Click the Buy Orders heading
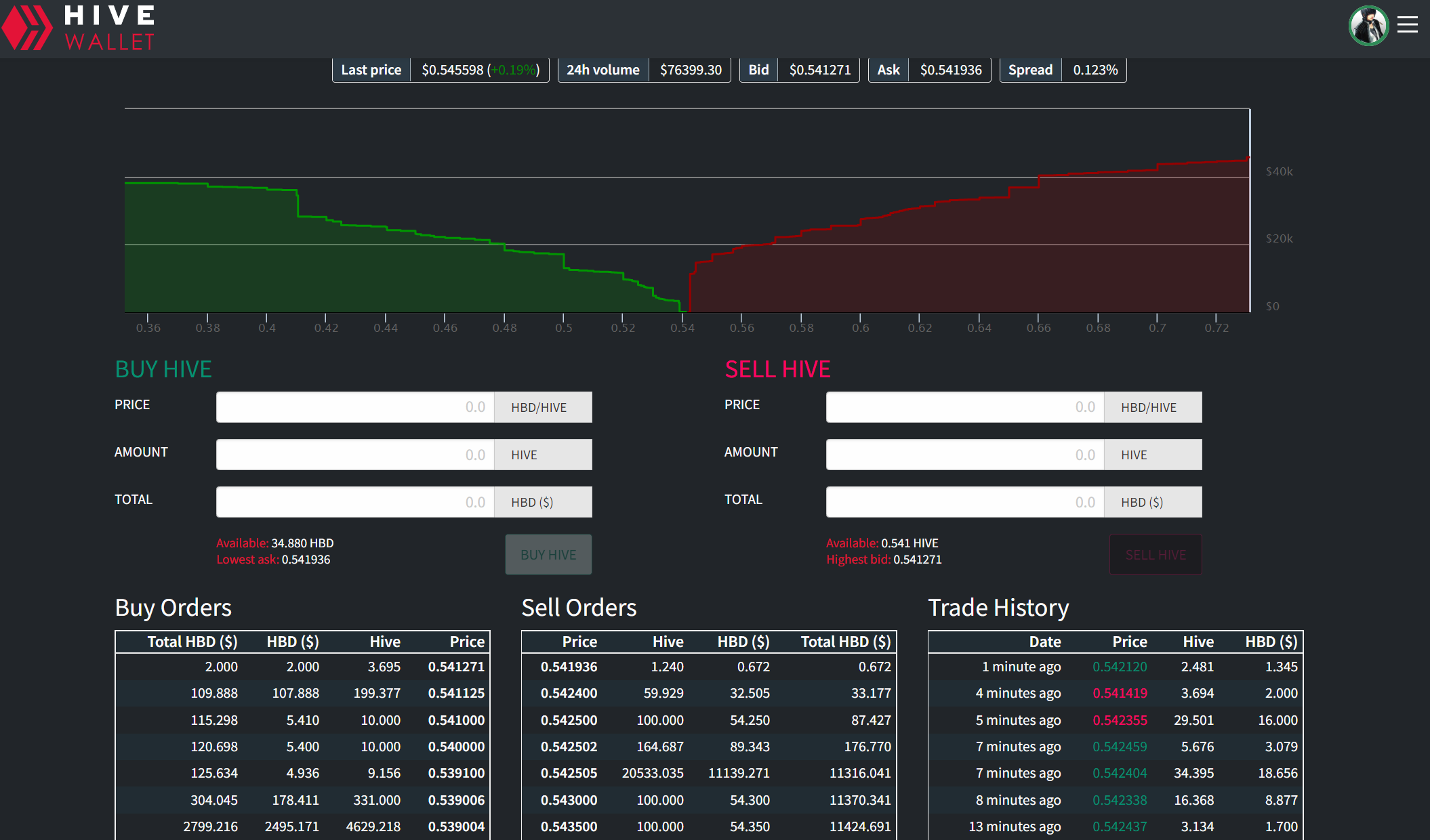Image resolution: width=1430 pixels, height=840 pixels. pyautogui.click(x=173, y=608)
